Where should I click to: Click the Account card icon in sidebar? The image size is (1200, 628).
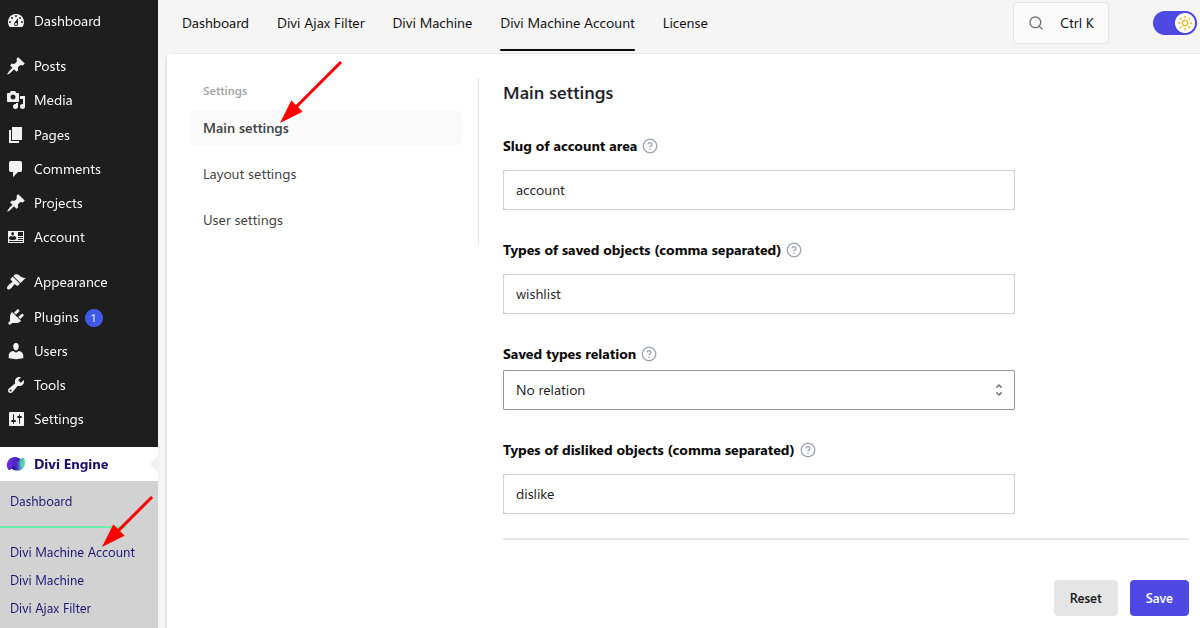click(16, 237)
